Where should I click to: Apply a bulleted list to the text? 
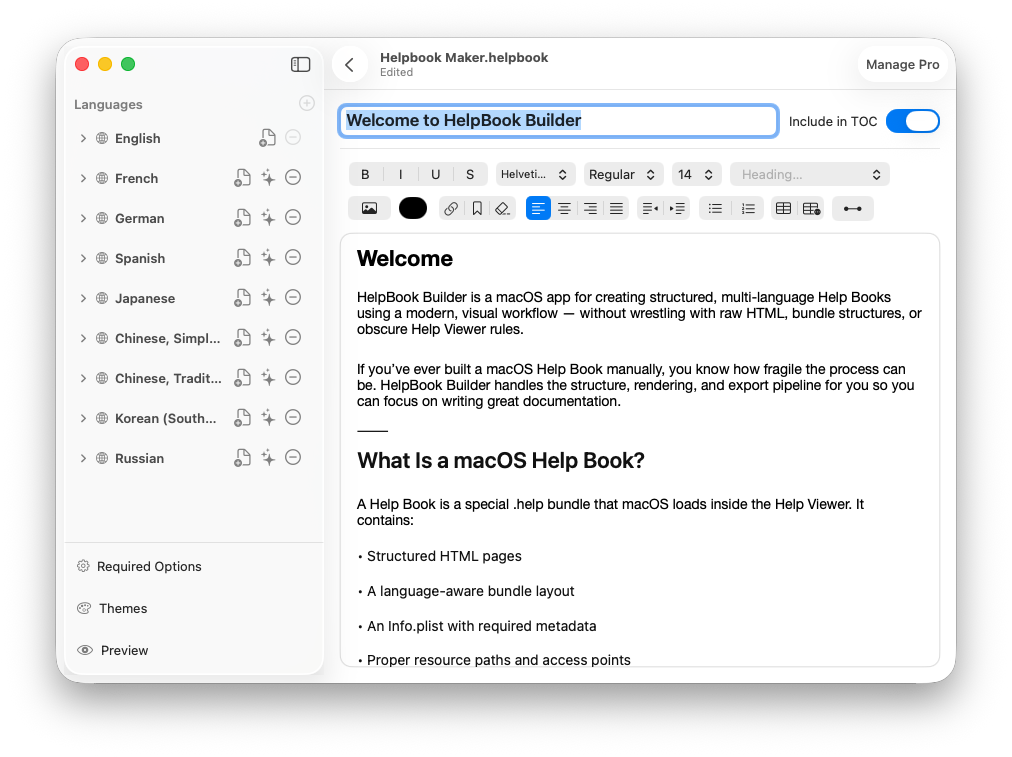tap(714, 208)
